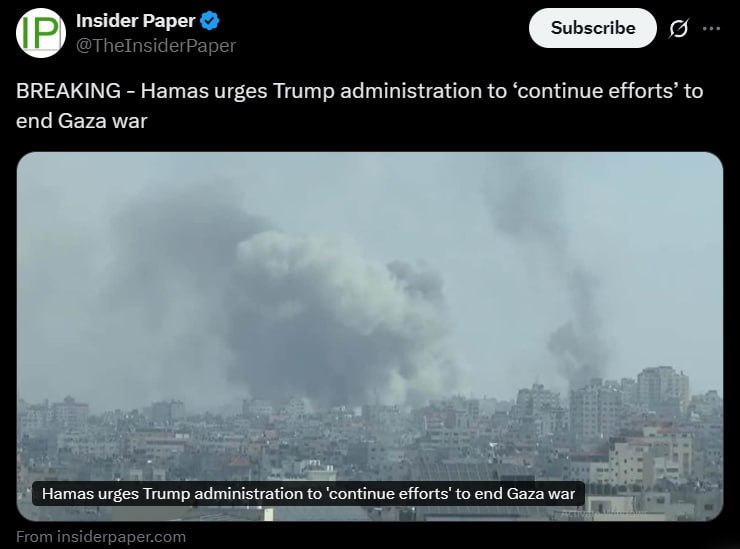Select the 'end Gaza war' line of post

pyautogui.click(x=82, y=121)
